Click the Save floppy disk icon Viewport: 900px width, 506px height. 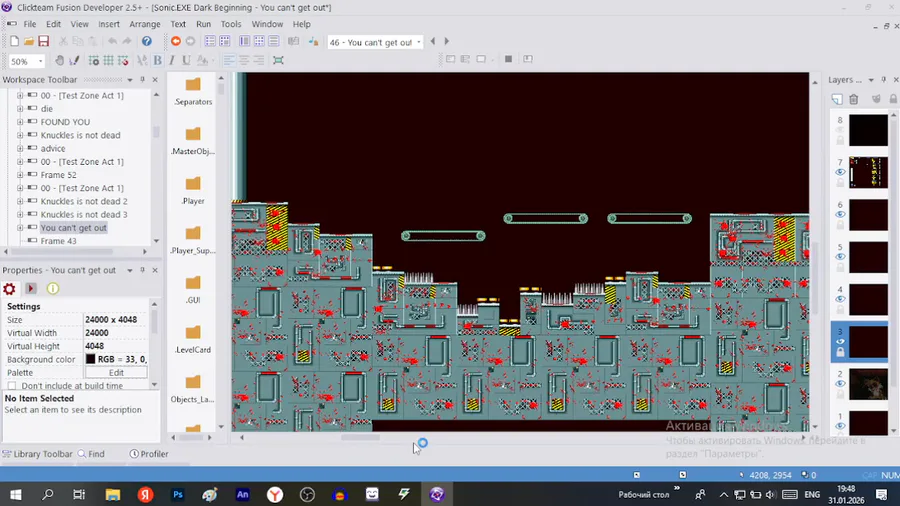point(44,41)
